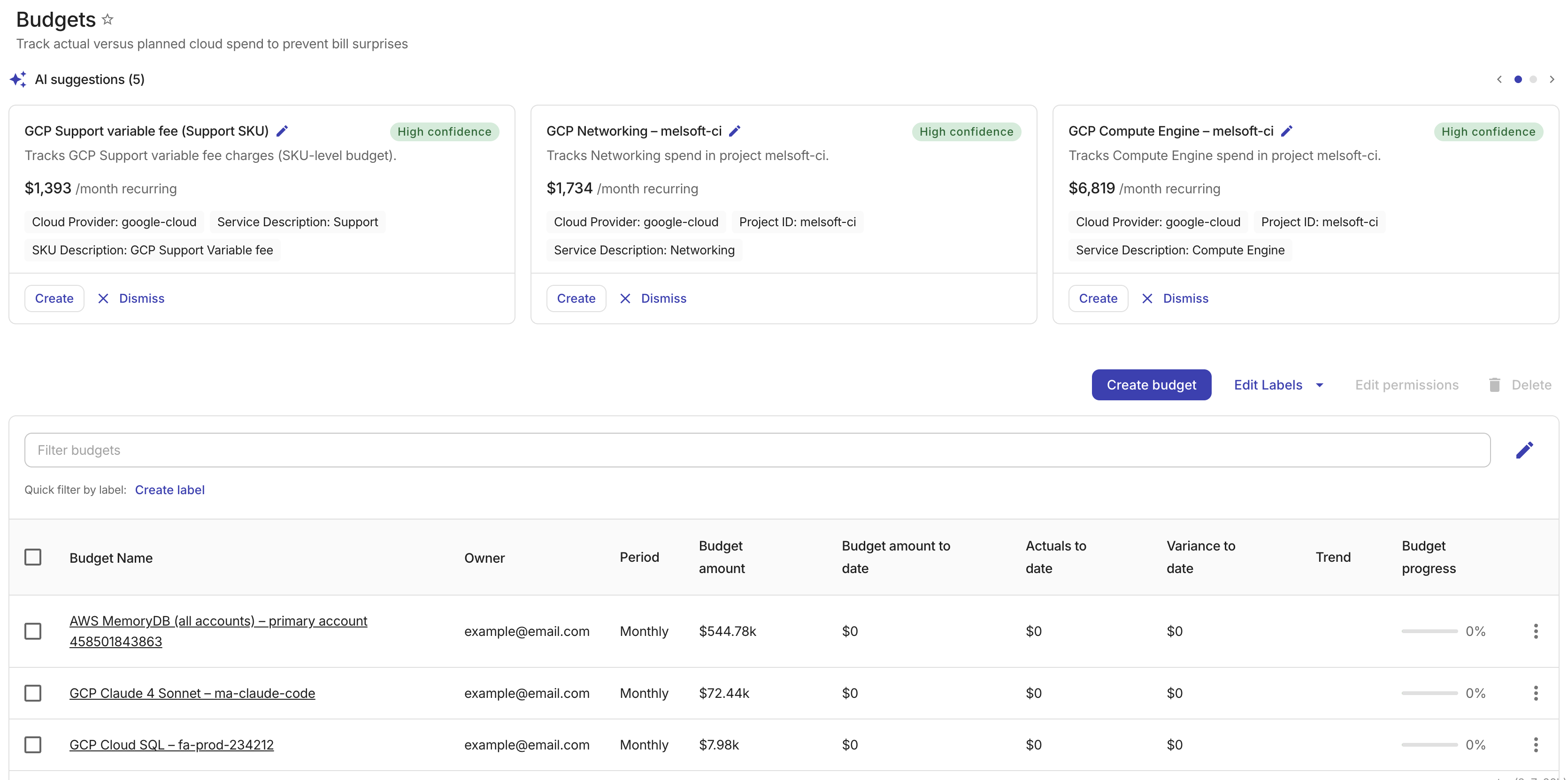
Task: Create the GCP Support variable fee budget
Action: tap(54, 298)
